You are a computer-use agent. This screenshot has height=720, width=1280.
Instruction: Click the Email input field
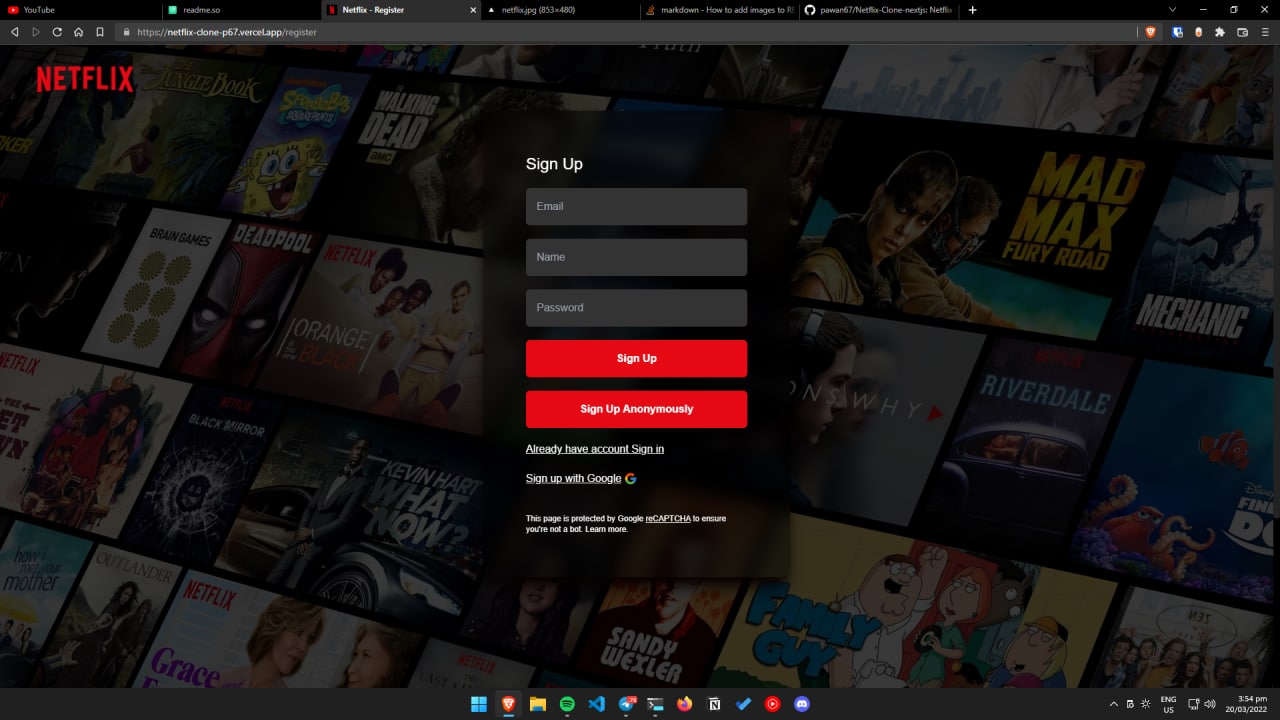pyautogui.click(x=636, y=207)
